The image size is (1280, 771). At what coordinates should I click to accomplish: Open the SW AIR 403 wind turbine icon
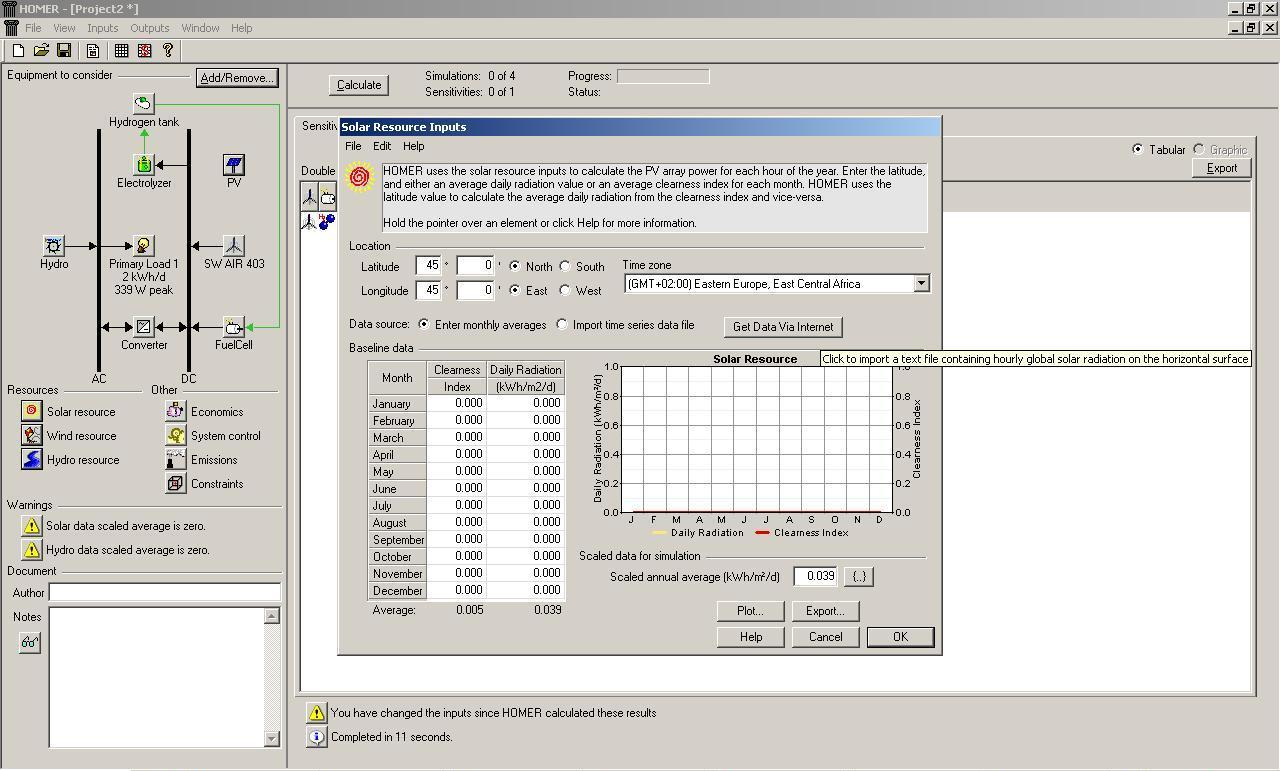[233, 245]
